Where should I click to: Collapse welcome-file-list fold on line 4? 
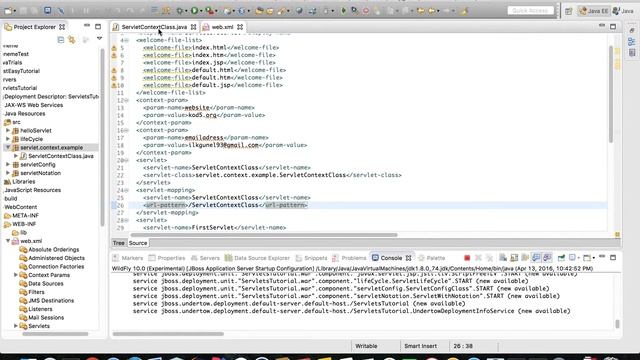pyautogui.click(x=127, y=40)
